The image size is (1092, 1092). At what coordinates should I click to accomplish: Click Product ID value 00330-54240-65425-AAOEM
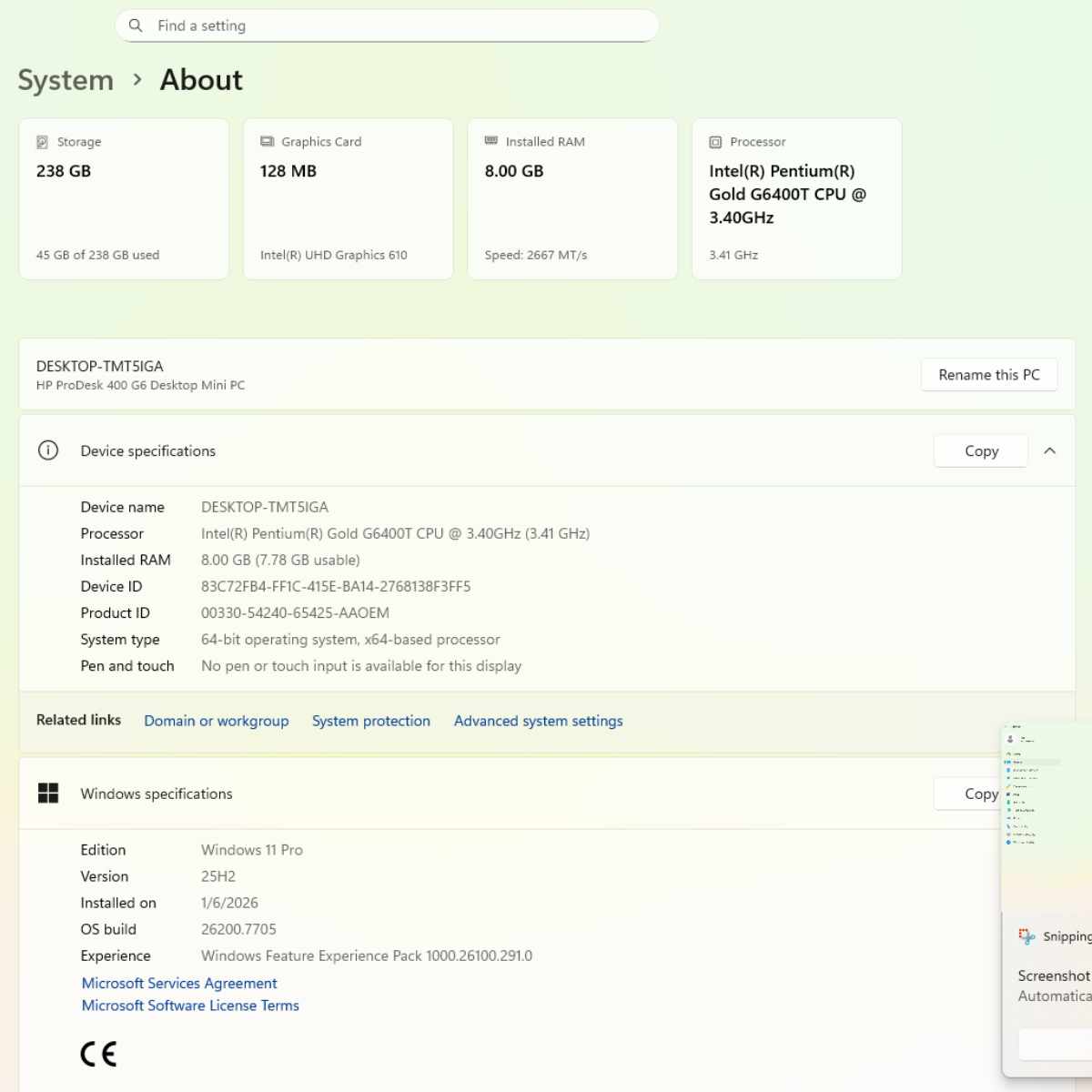pyautogui.click(x=295, y=612)
